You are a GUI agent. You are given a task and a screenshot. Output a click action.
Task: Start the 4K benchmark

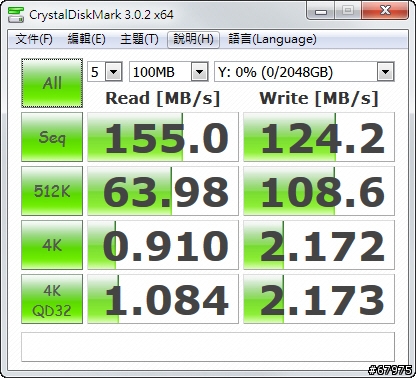52,245
